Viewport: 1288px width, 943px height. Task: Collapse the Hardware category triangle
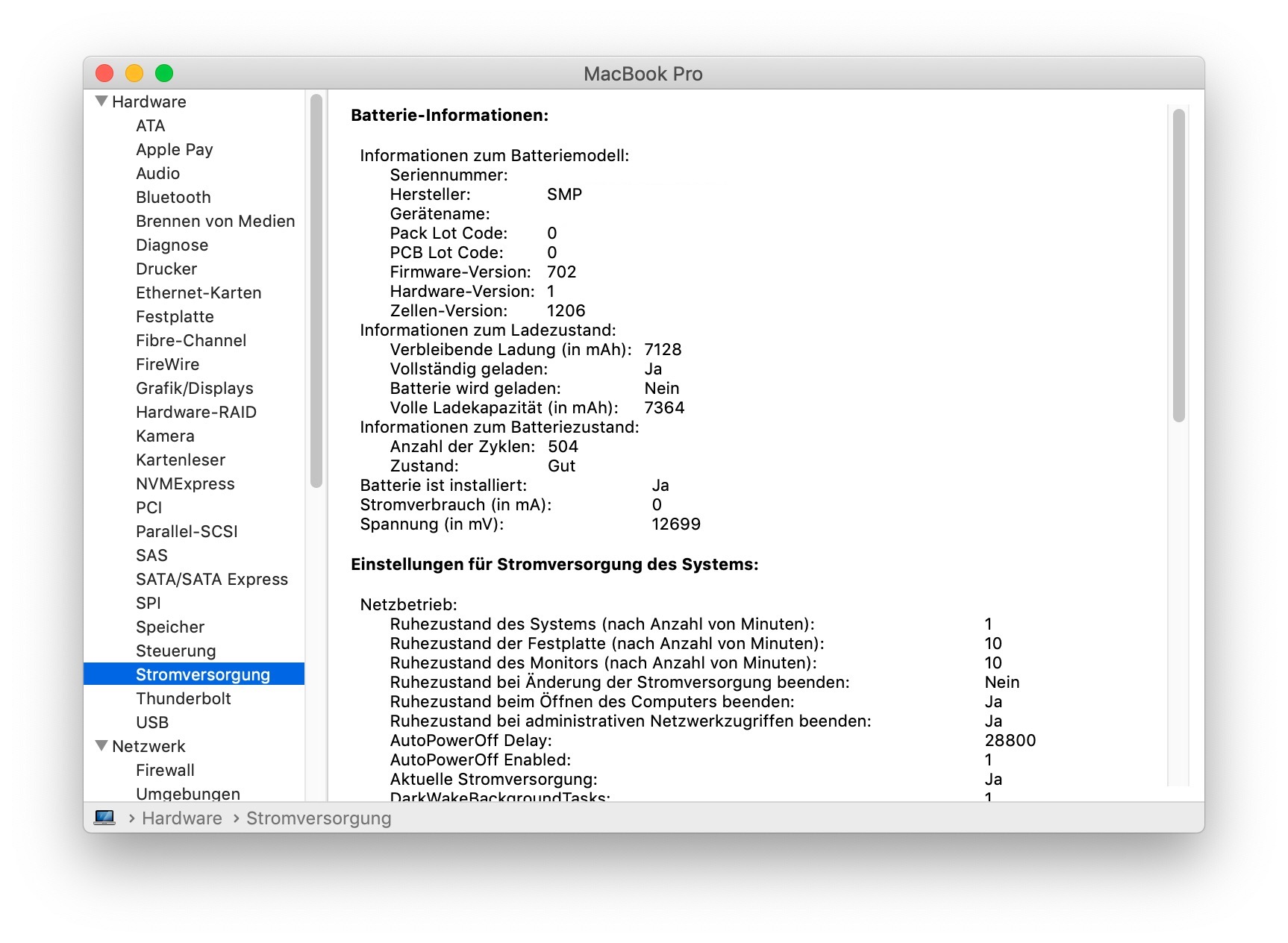[102, 101]
